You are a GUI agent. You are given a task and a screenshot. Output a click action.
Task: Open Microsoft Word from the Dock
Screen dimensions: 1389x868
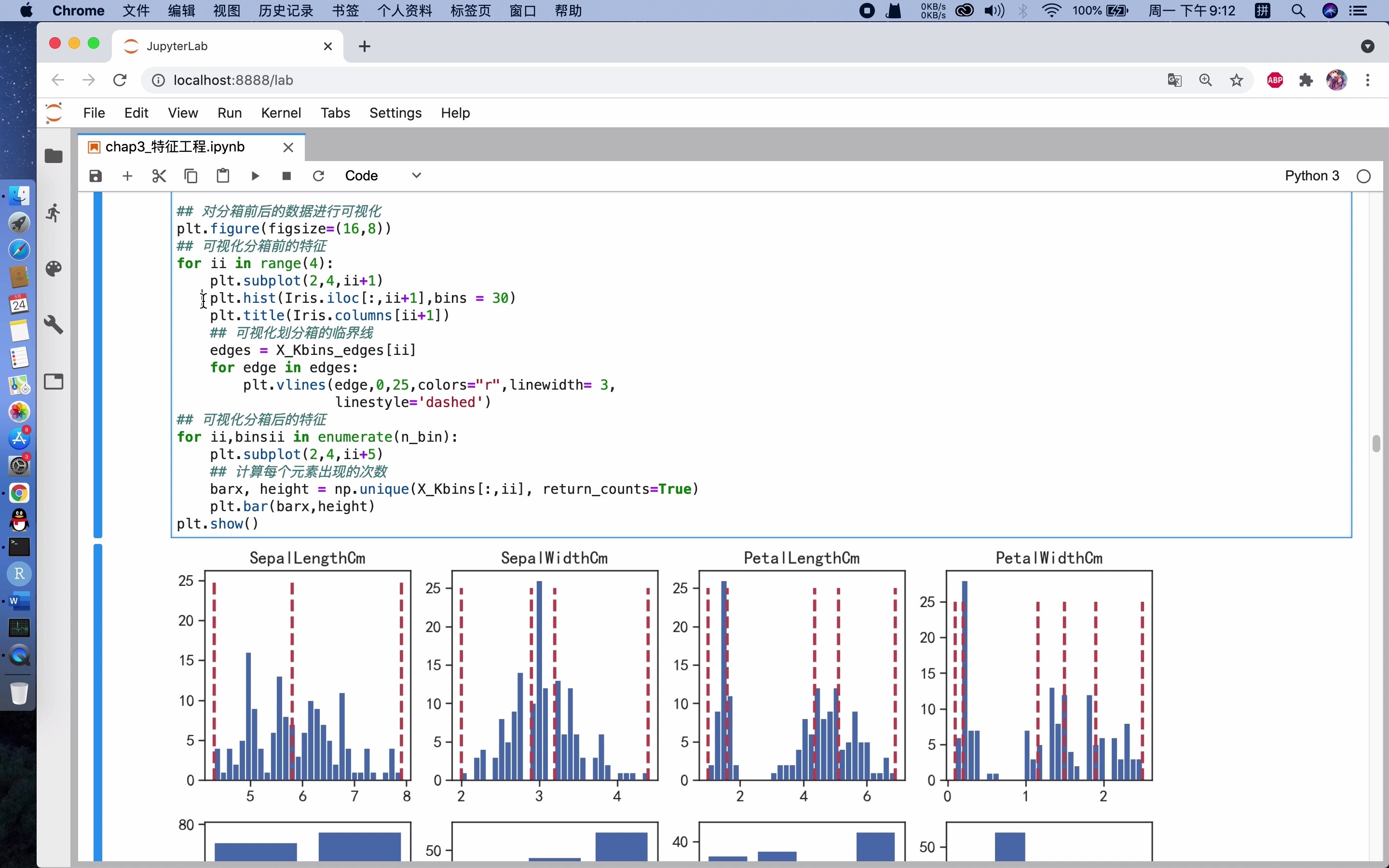pos(19,601)
